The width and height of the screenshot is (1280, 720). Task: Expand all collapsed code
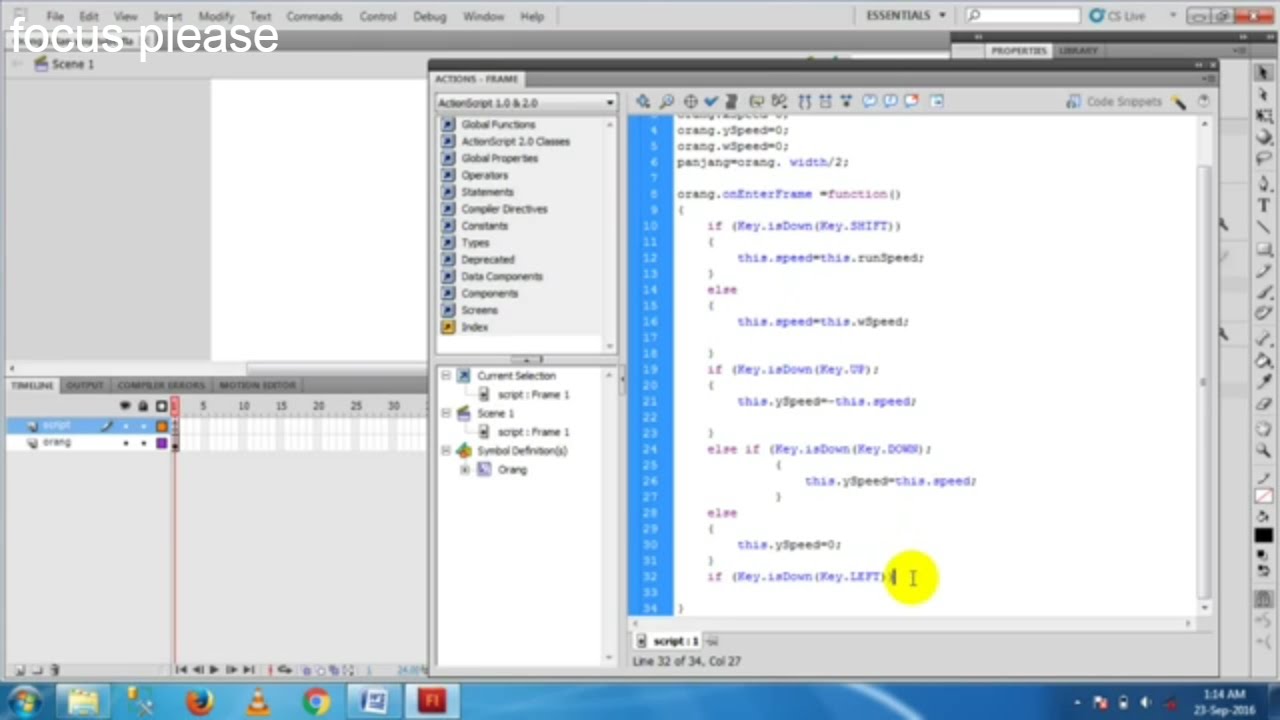847,102
